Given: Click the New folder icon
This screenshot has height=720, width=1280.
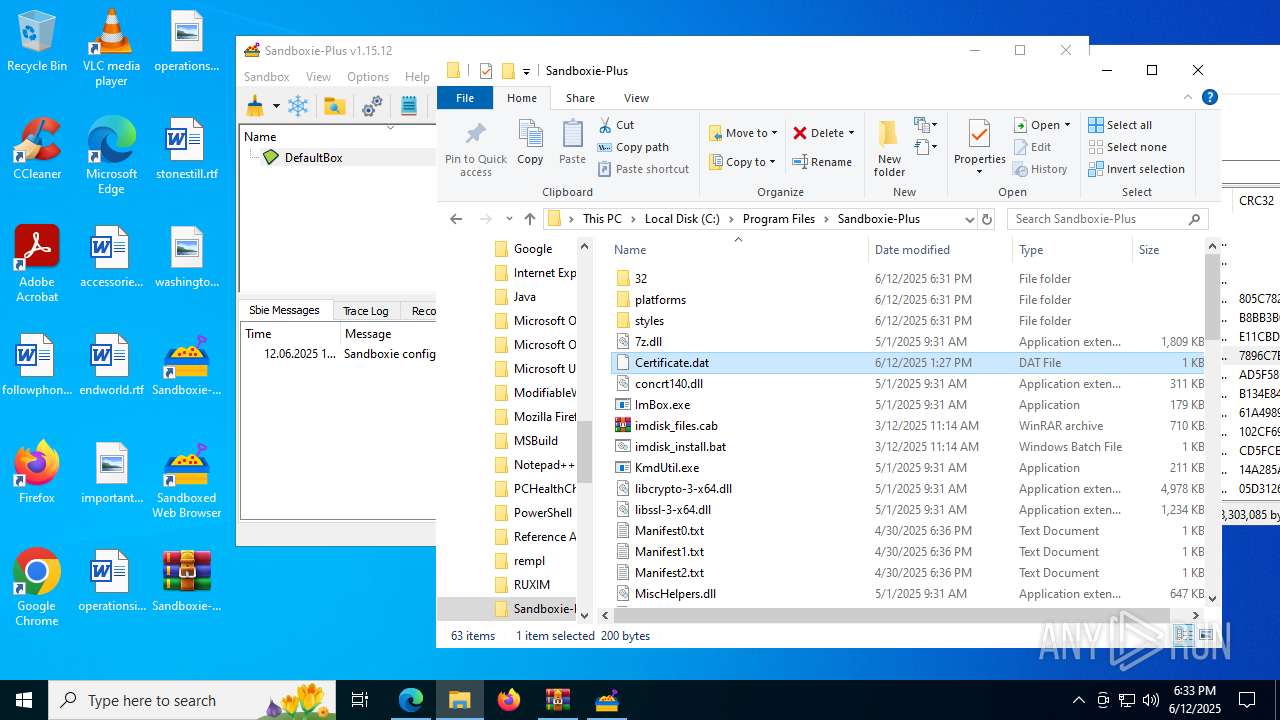Looking at the screenshot, I should tap(889, 148).
